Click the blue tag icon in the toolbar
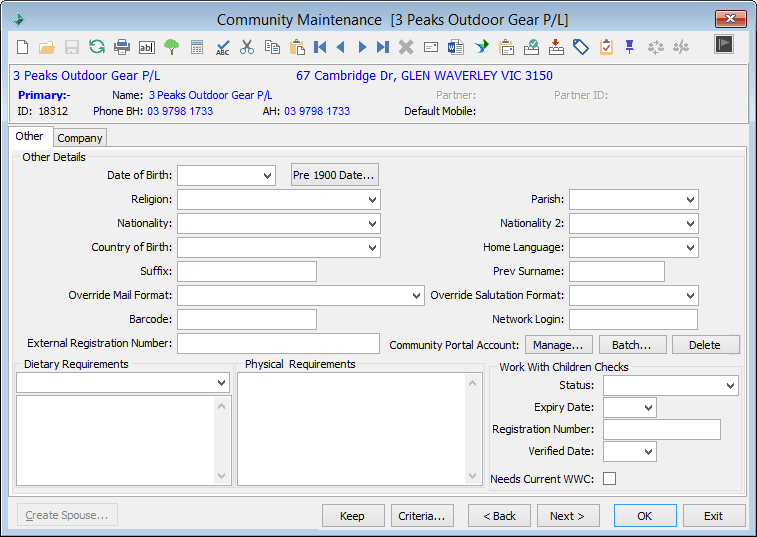 point(581,47)
